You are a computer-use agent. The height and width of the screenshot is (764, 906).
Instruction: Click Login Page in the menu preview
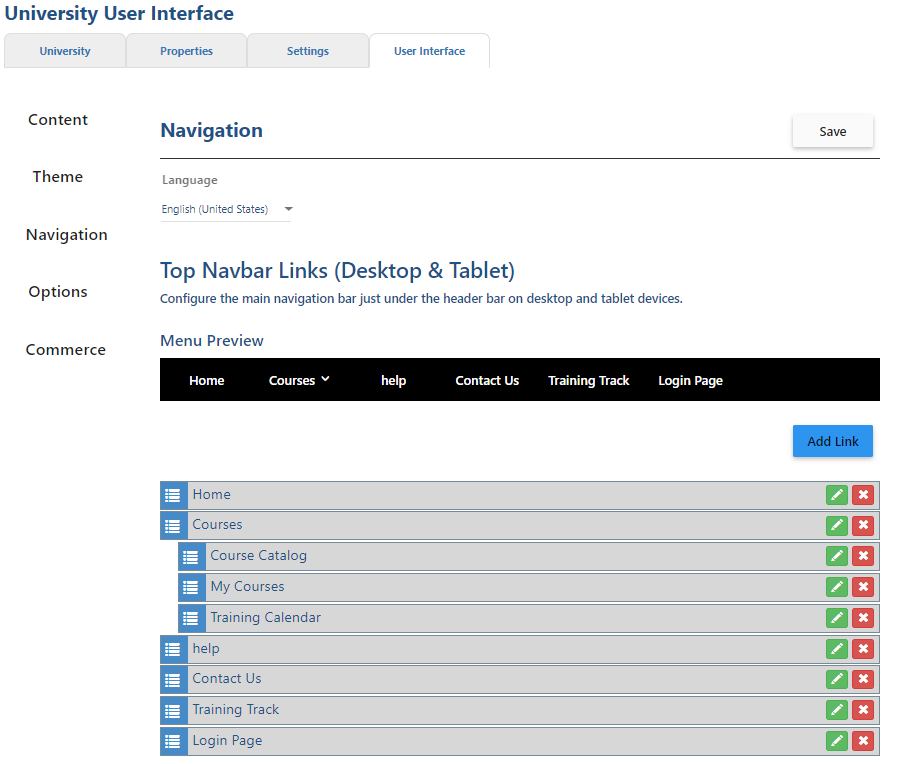[x=690, y=380]
